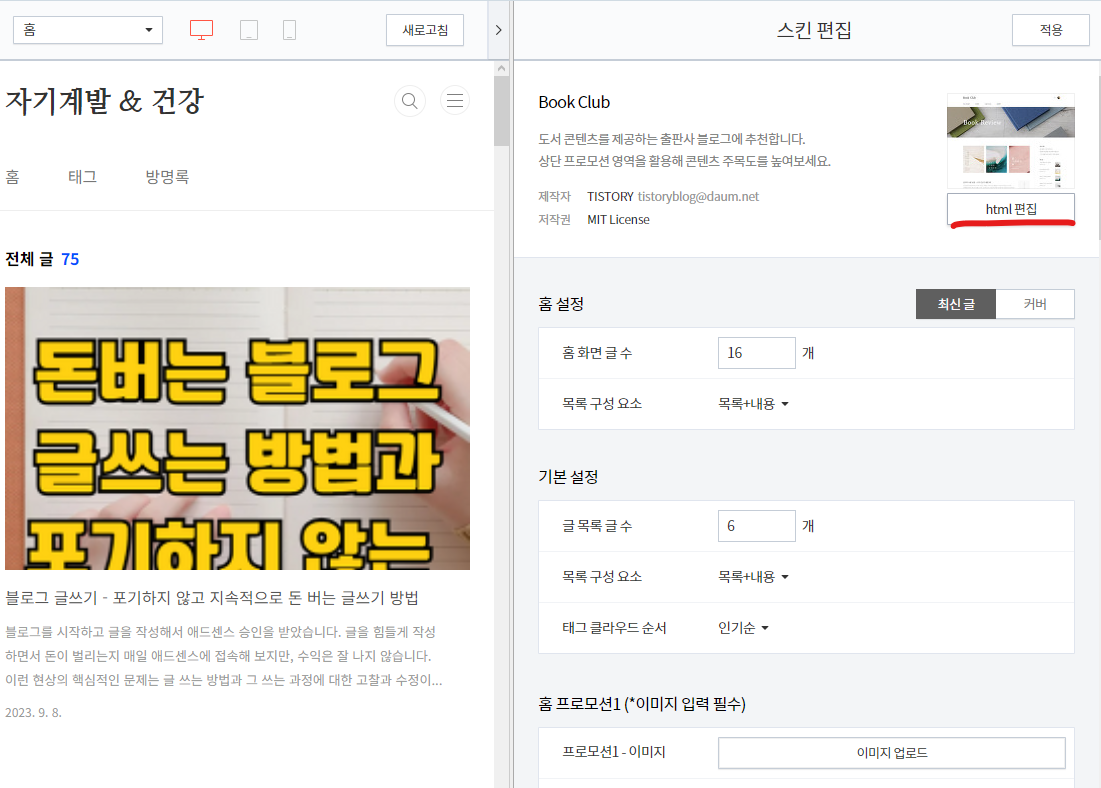Select 최신 글 home display mode
This screenshot has width=1101, height=788.
coord(955,303)
